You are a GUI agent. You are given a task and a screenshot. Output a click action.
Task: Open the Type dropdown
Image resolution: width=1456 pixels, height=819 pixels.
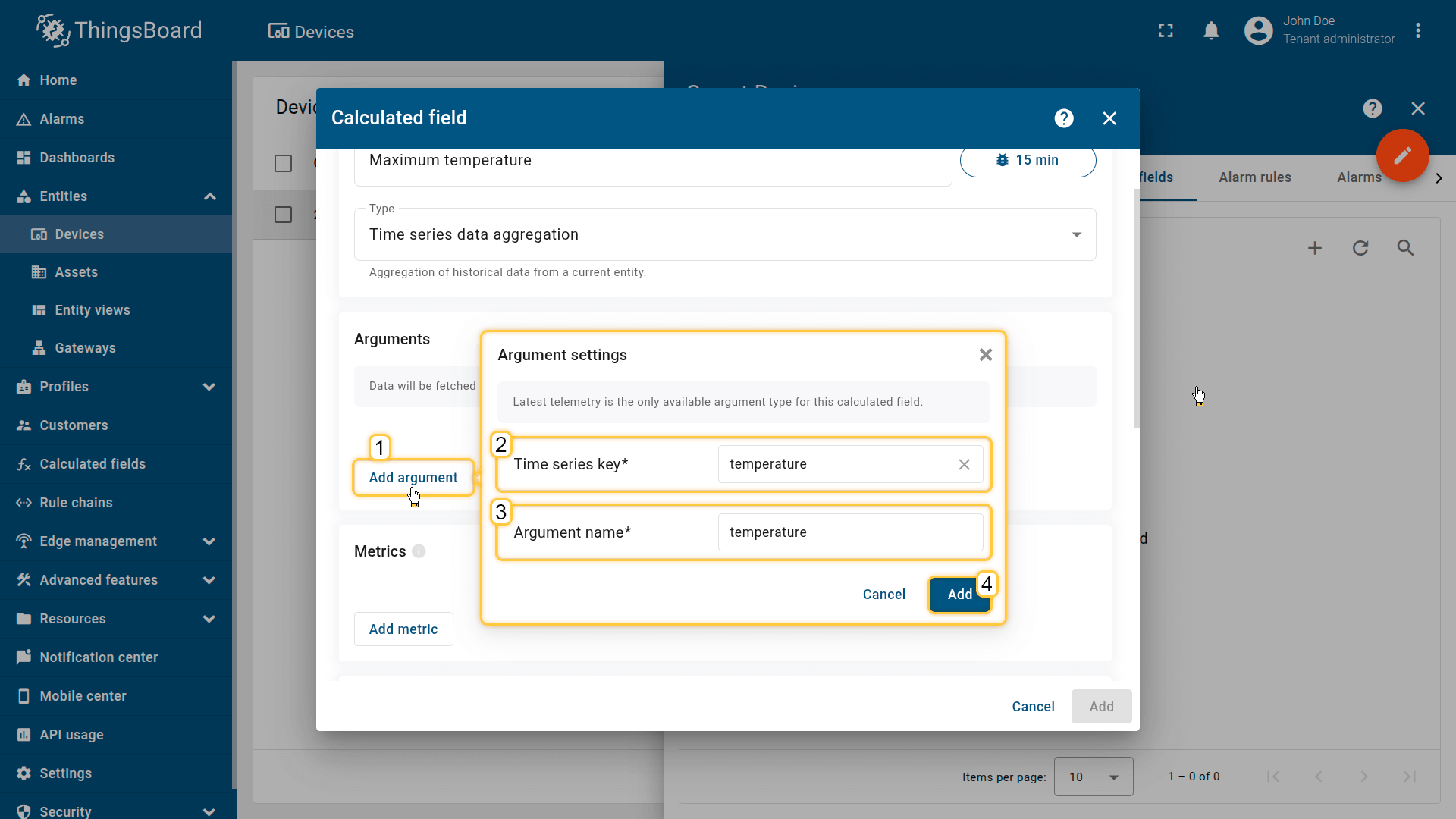click(724, 235)
